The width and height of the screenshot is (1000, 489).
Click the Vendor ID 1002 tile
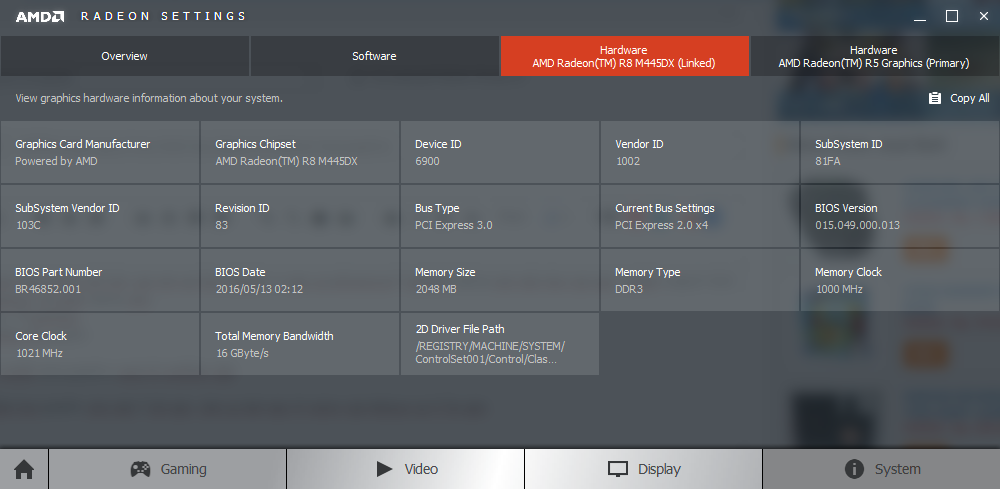coord(700,152)
